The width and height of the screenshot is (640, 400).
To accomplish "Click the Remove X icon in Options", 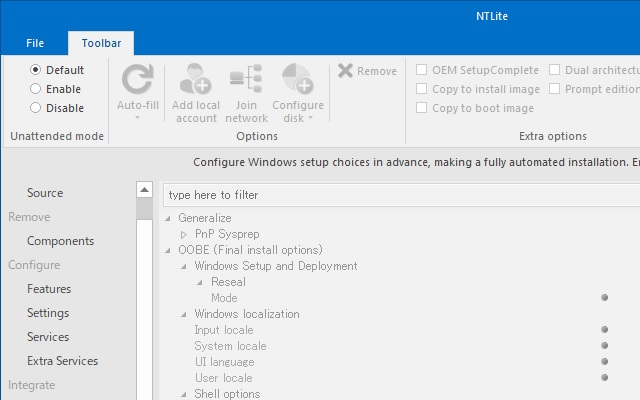I will 345,71.
